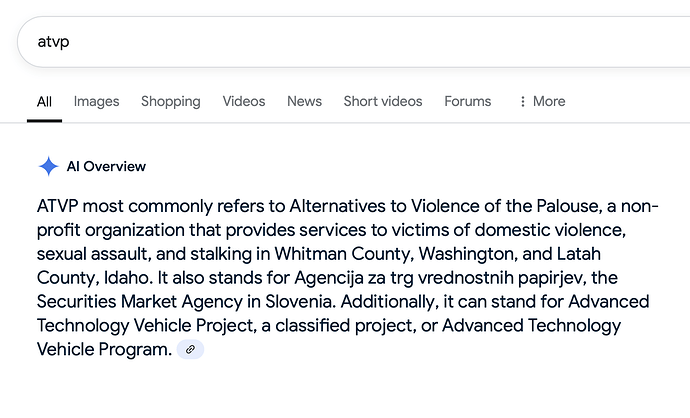The height and width of the screenshot is (418, 690).
Task: Switch to the Shopping tab
Action: (x=171, y=102)
